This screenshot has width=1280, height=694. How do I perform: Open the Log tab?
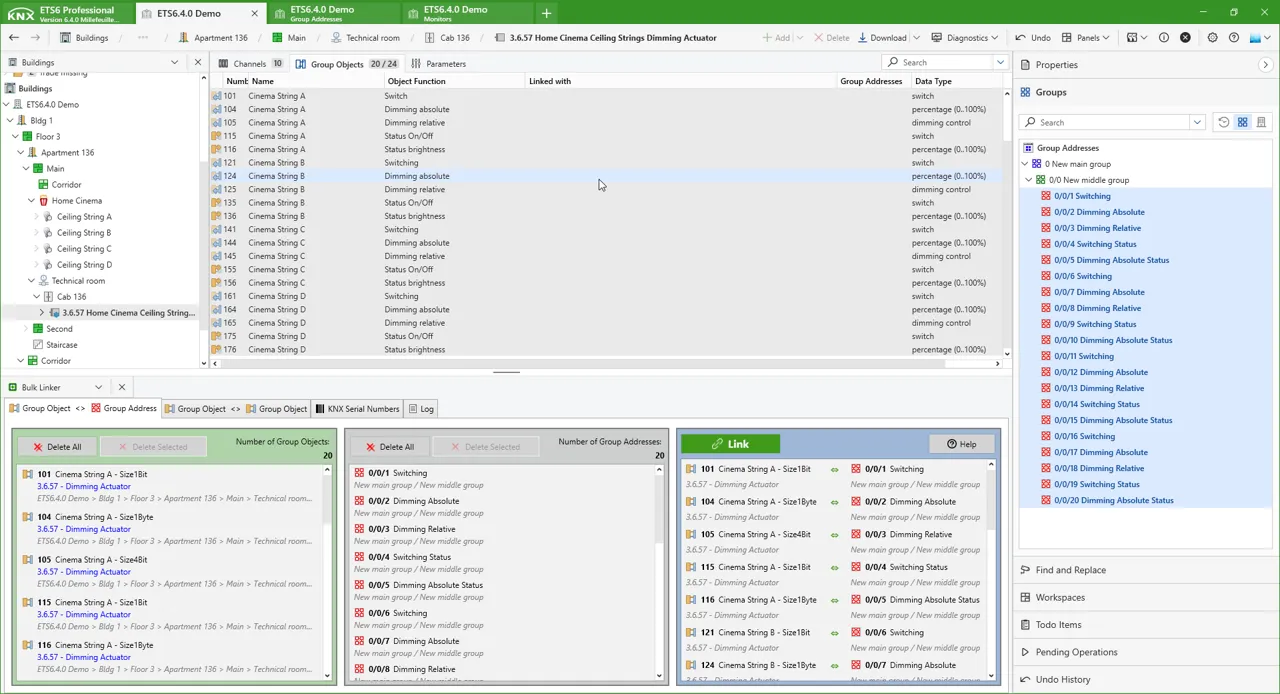click(420, 408)
